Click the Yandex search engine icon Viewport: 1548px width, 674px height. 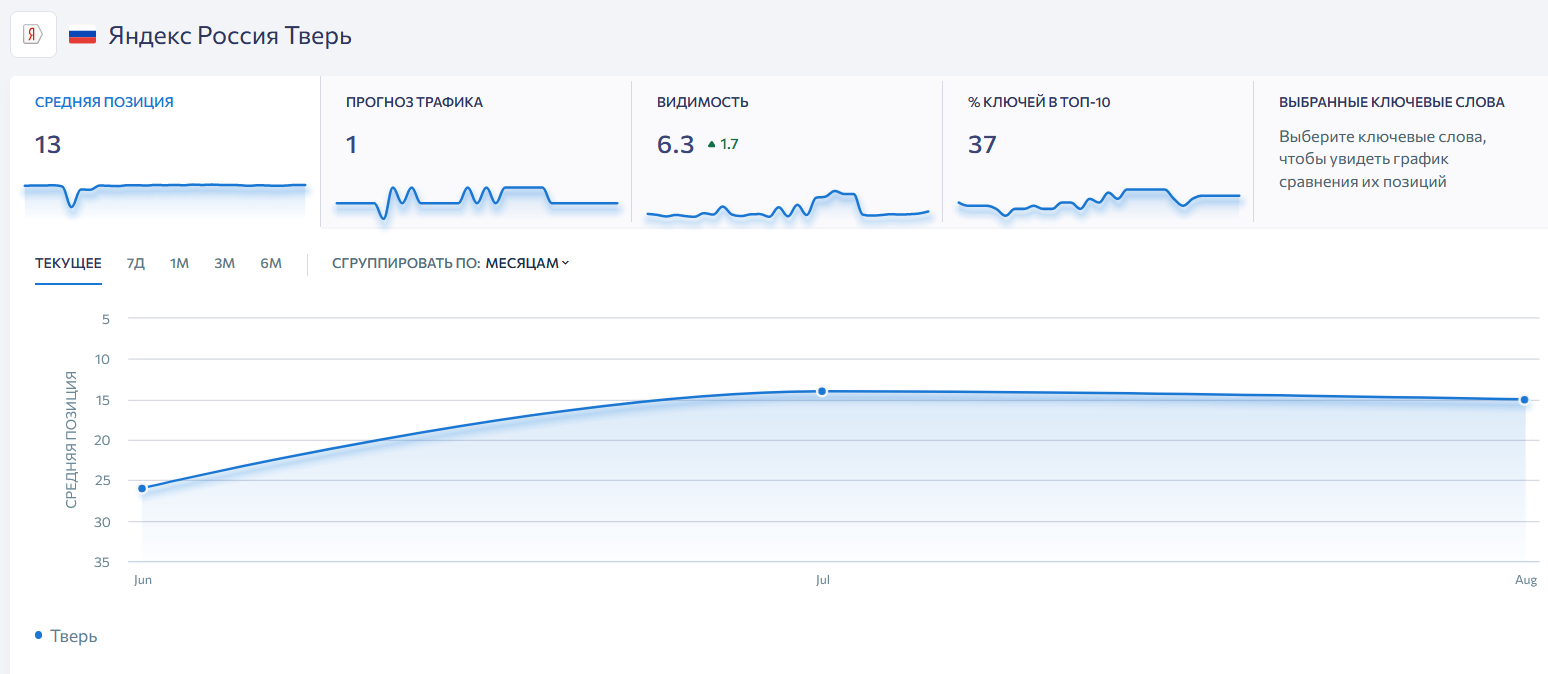(x=33, y=35)
